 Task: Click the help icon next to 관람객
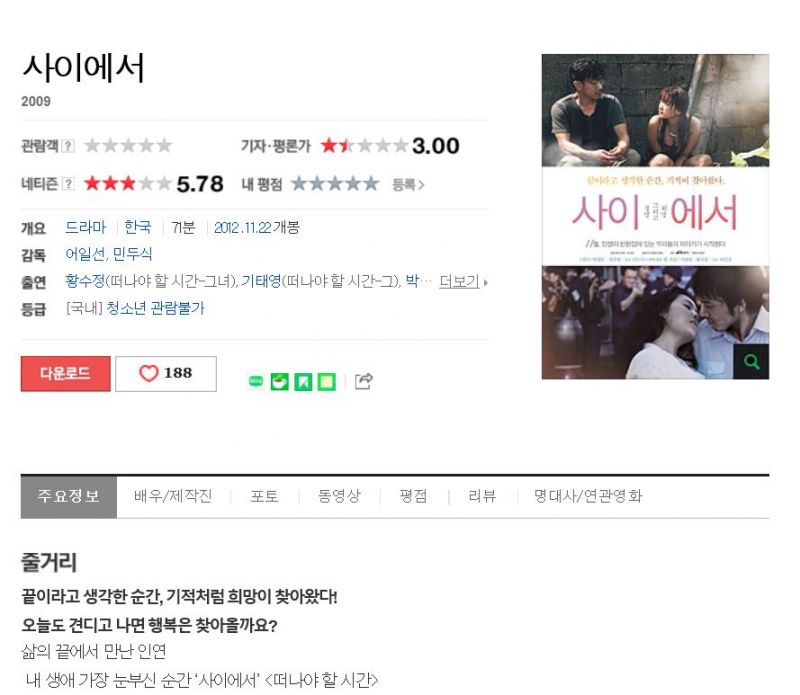pos(68,146)
